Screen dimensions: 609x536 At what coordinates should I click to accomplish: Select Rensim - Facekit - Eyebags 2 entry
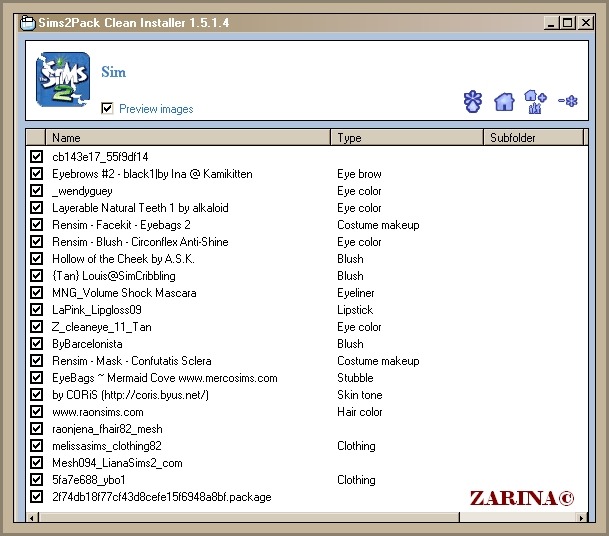tap(121, 225)
